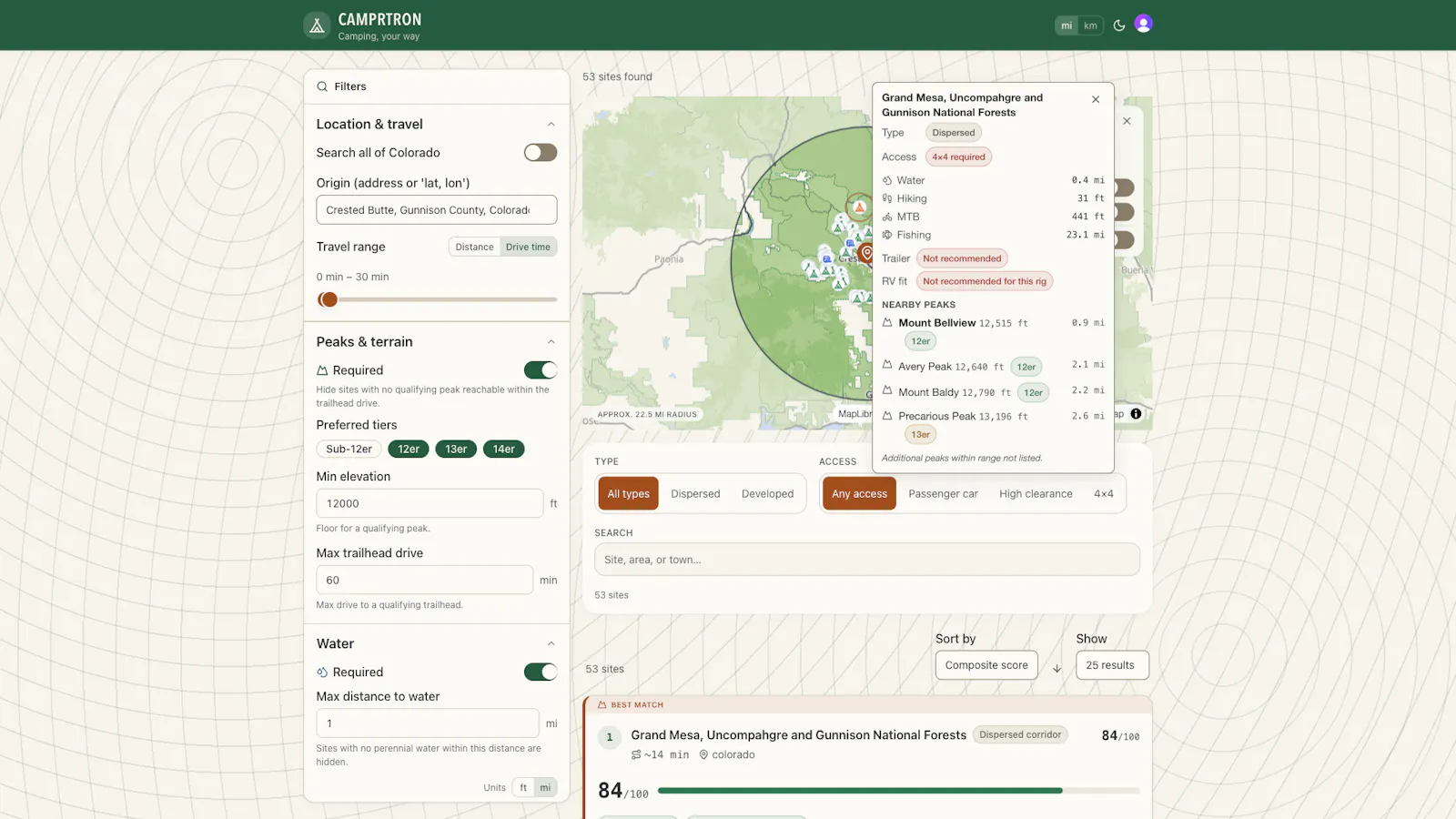Collapse the Location & travel section
The width and height of the screenshot is (1456, 819).
[551, 125]
